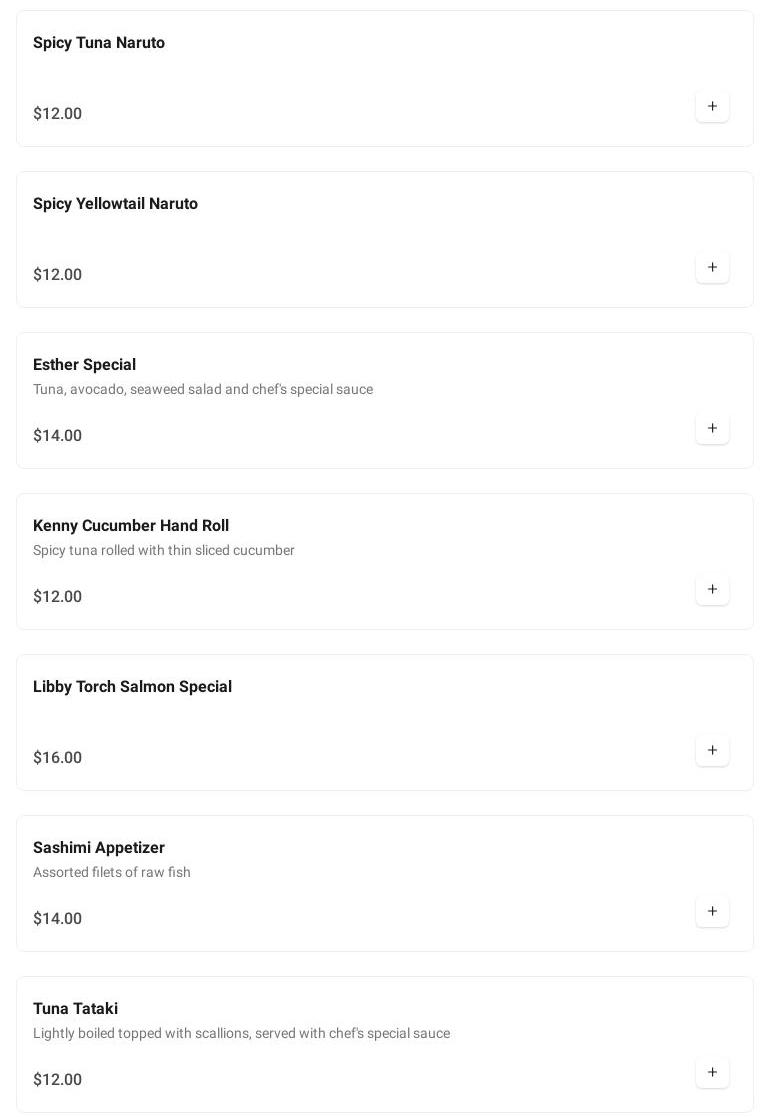Screen dimensions: 770x1117
Task: Select the Esther Special title
Action: pyautogui.click(x=84, y=365)
